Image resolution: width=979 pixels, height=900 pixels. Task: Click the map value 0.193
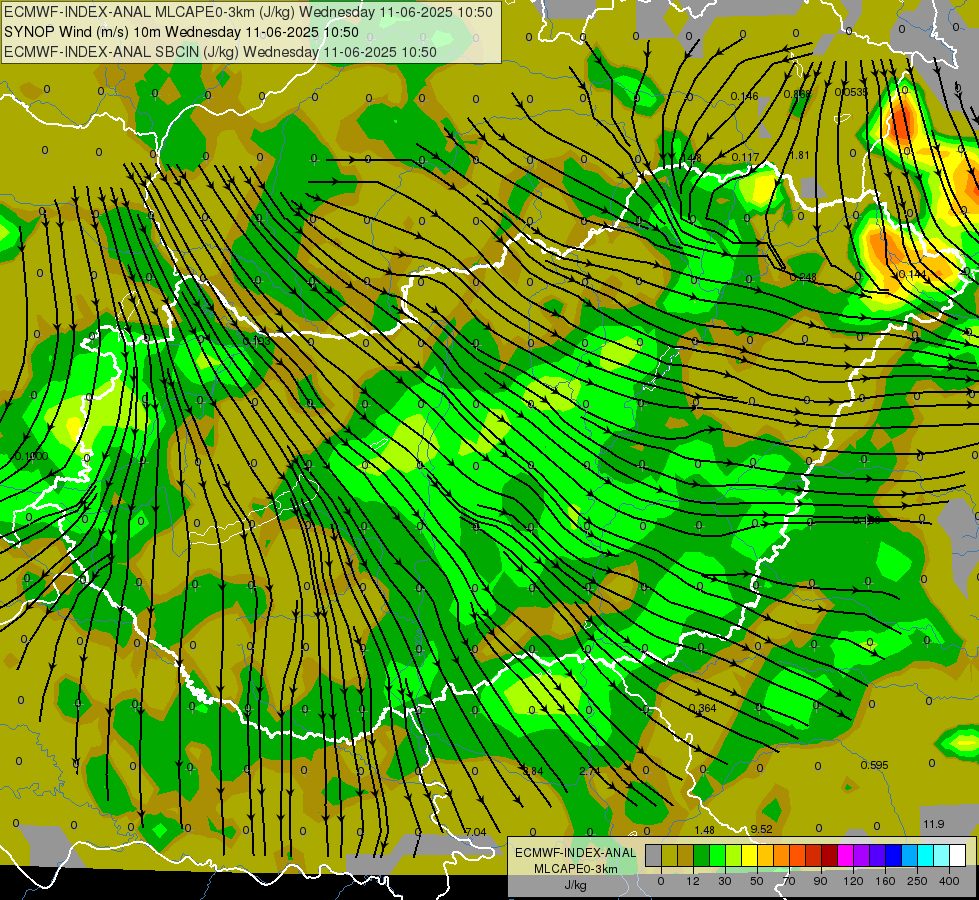[257, 341]
